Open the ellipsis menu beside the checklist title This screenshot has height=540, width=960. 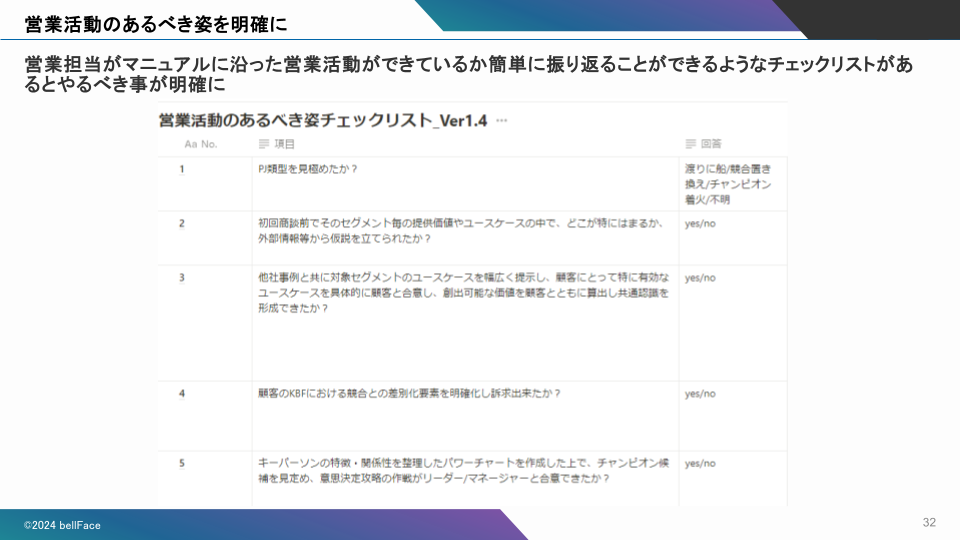pos(502,120)
